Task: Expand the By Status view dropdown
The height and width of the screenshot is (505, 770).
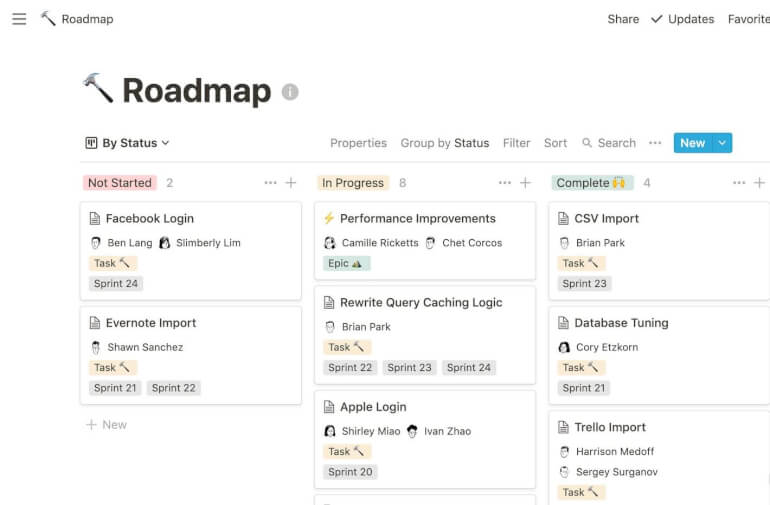Action: [x=128, y=143]
